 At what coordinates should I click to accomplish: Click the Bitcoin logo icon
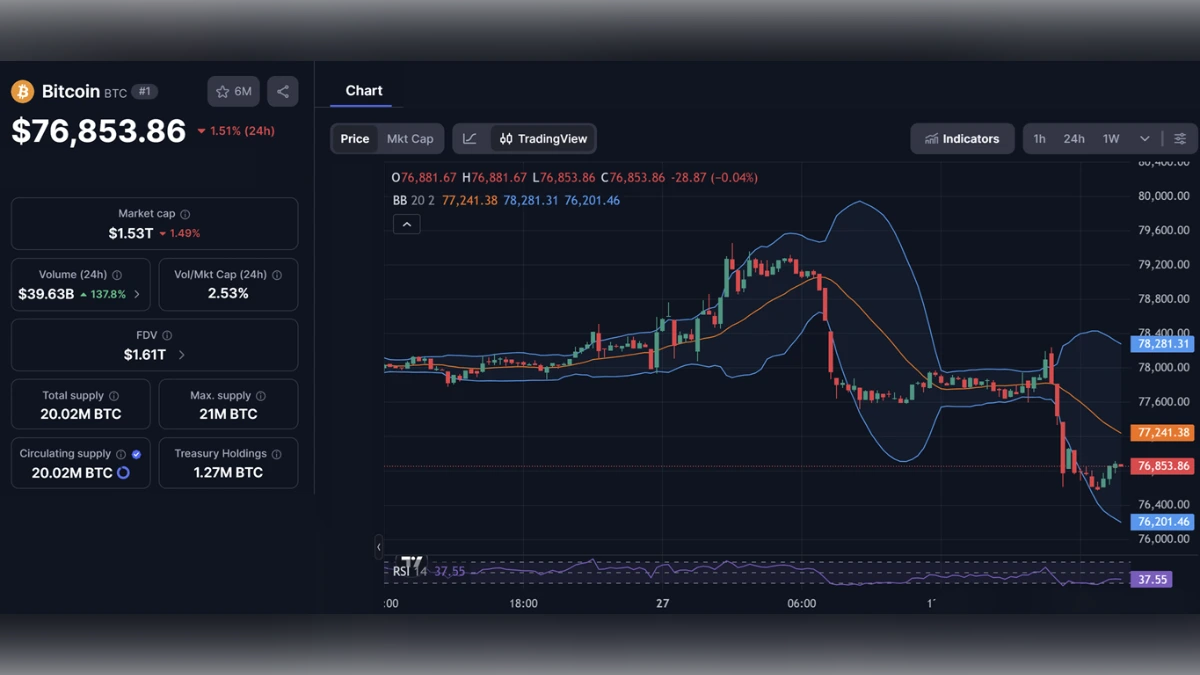(x=20, y=91)
